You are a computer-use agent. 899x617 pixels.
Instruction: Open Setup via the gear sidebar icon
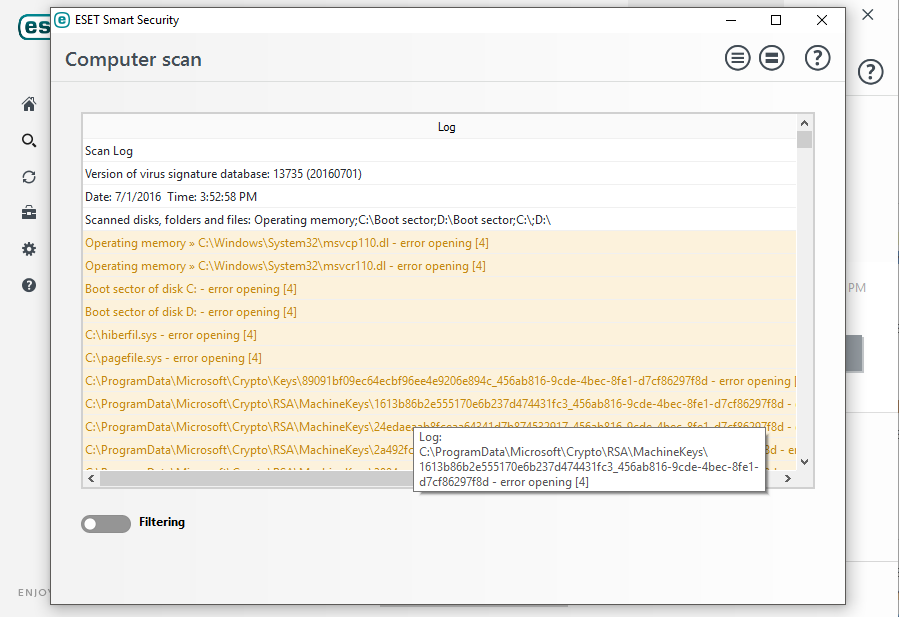[29, 249]
